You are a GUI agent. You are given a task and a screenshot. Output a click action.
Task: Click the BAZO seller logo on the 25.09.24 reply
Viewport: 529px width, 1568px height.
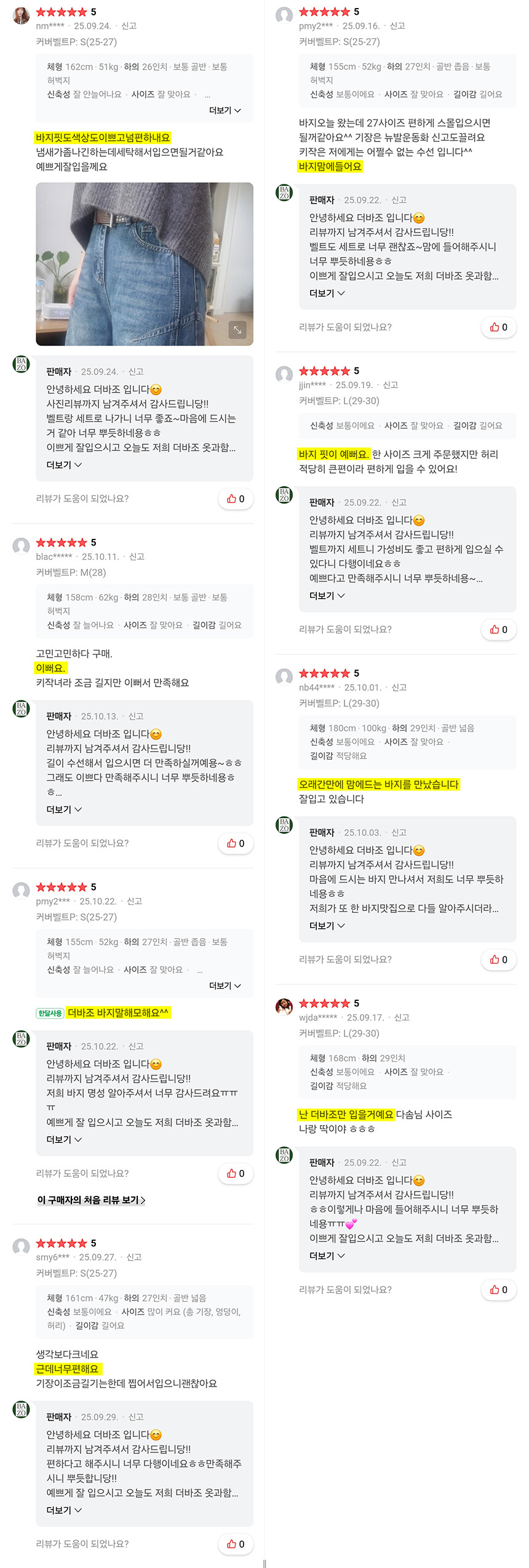(22, 364)
